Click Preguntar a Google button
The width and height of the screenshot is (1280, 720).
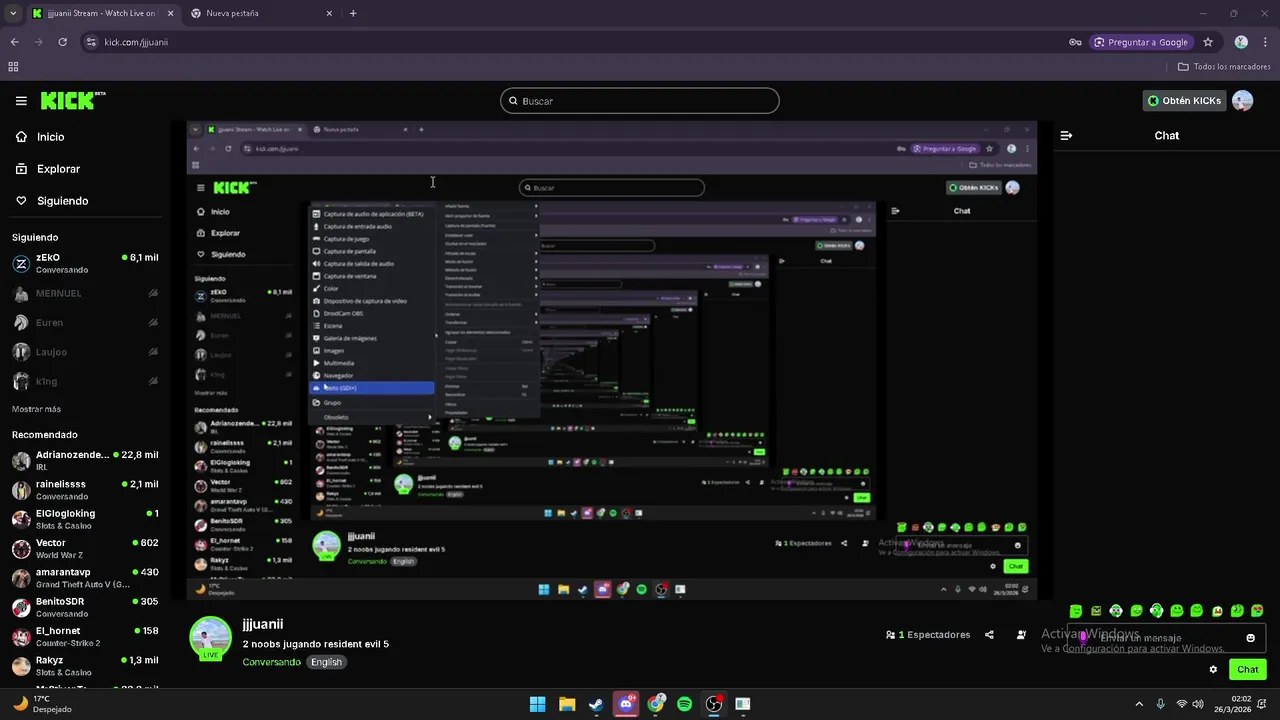(1141, 42)
